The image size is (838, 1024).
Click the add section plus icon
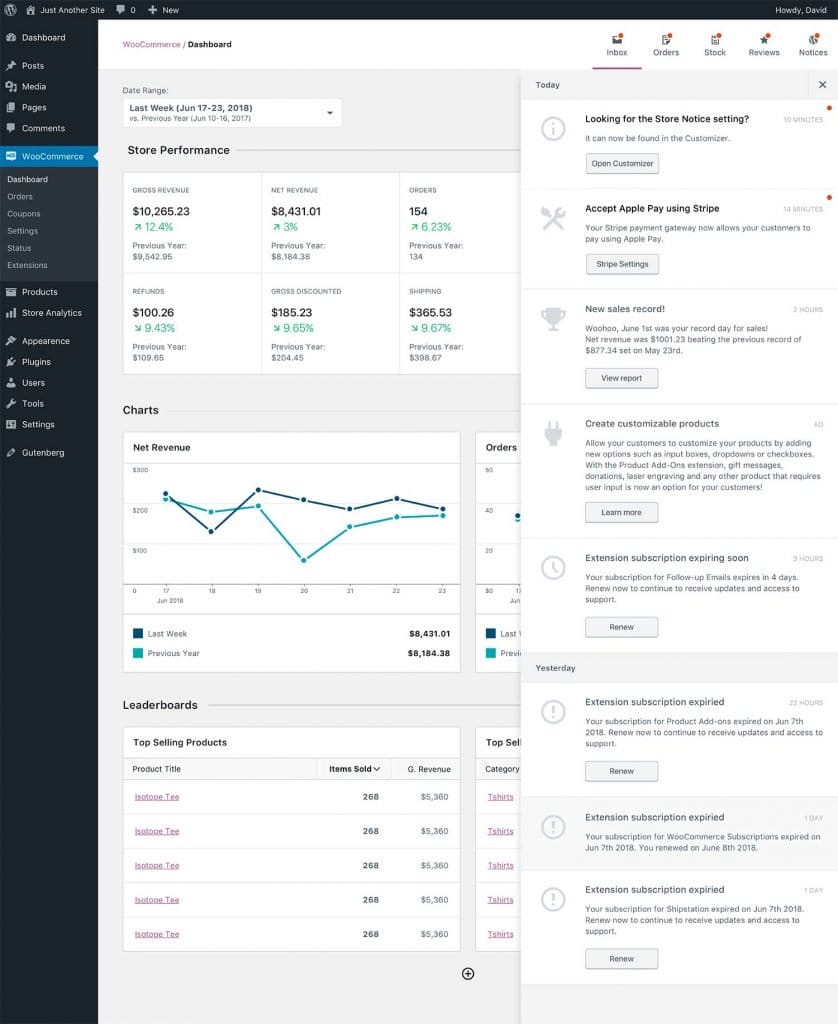(x=467, y=974)
